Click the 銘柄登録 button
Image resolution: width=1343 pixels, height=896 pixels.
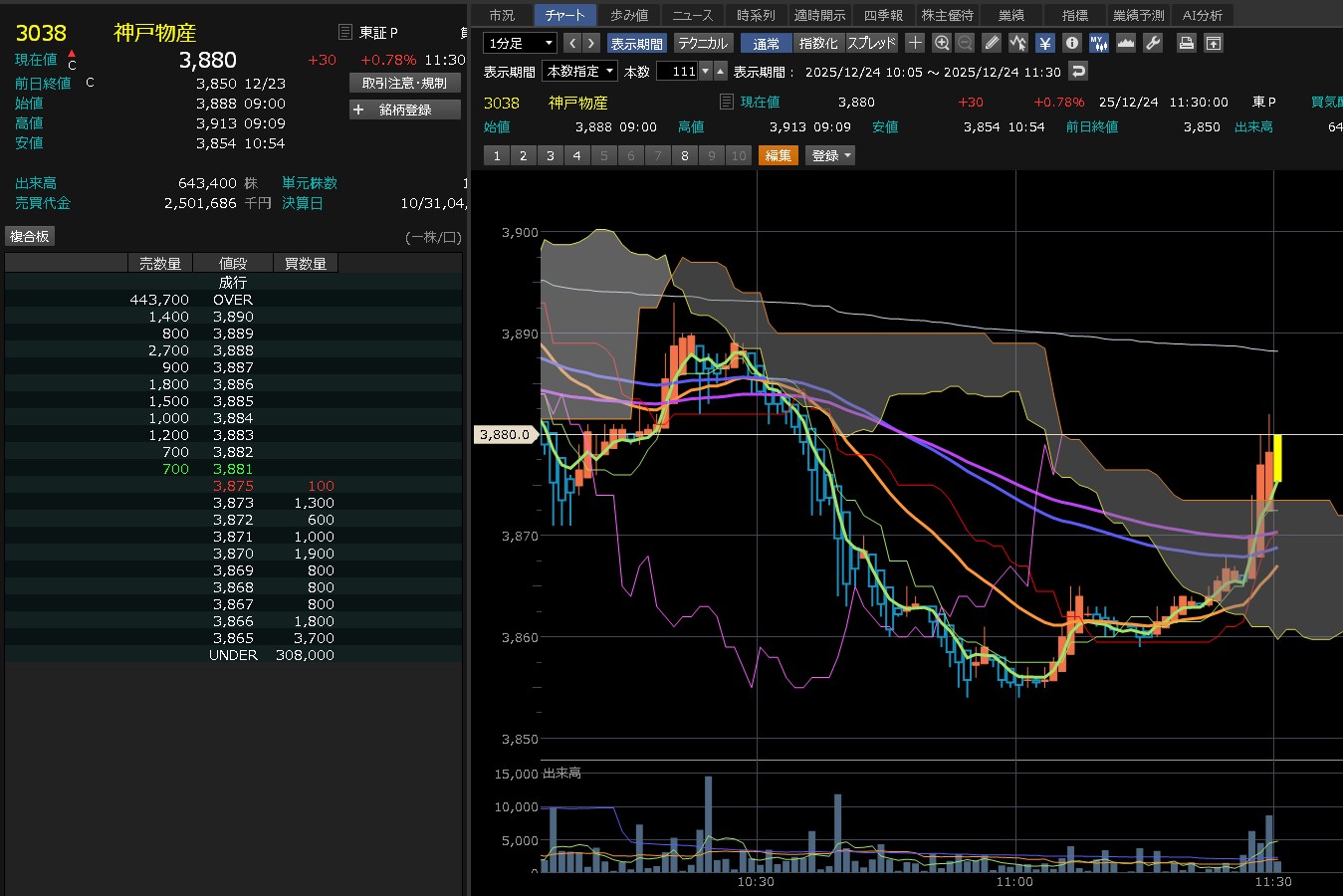[404, 110]
